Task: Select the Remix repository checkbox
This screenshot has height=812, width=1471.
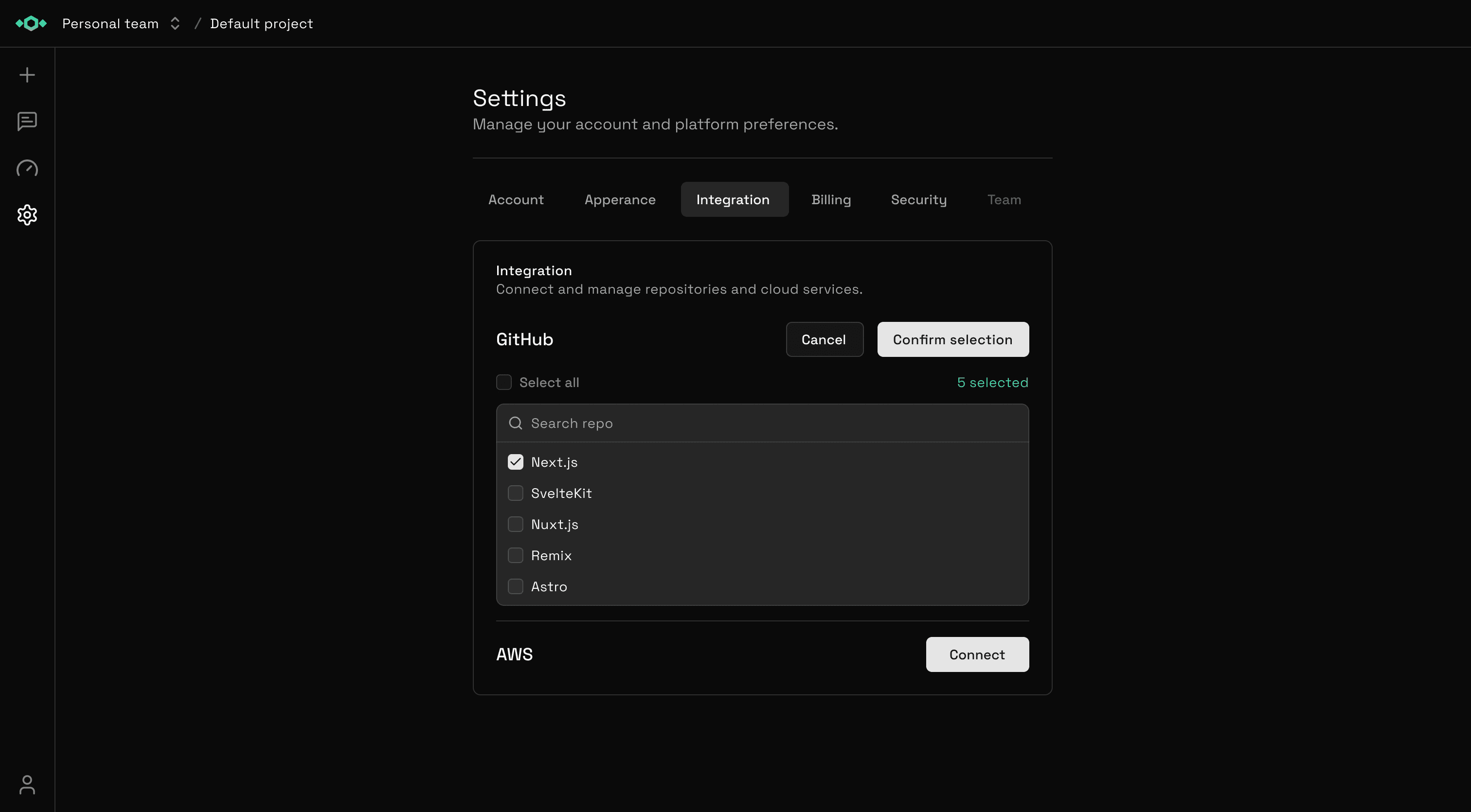Action: tap(515, 555)
